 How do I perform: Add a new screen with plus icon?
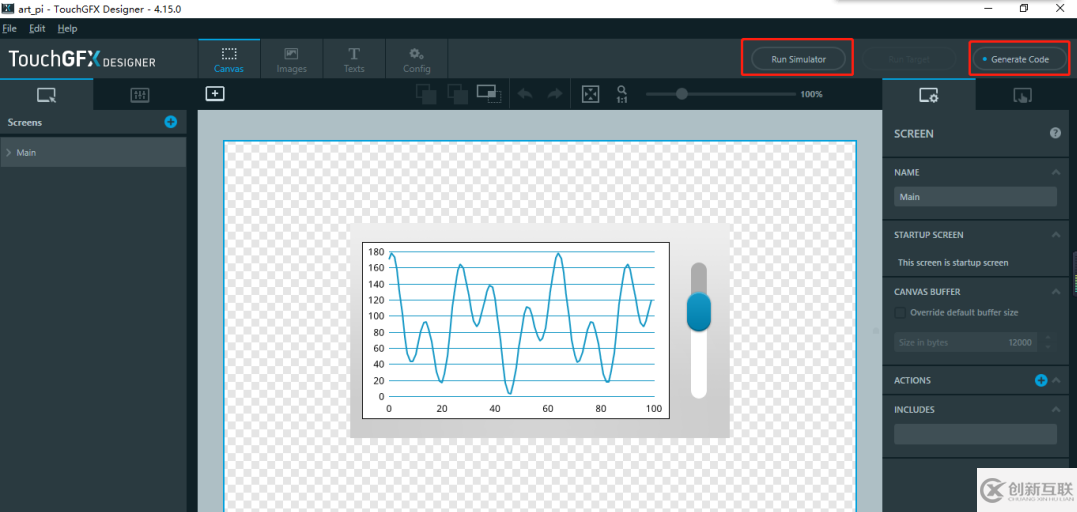170,122
